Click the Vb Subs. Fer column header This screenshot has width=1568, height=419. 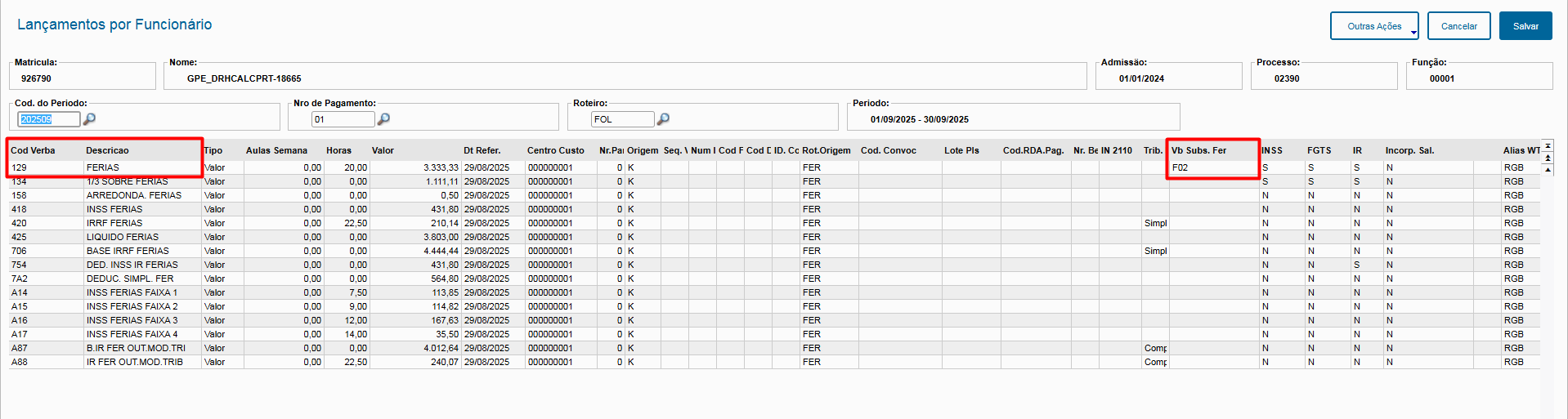pos(1198,150)
